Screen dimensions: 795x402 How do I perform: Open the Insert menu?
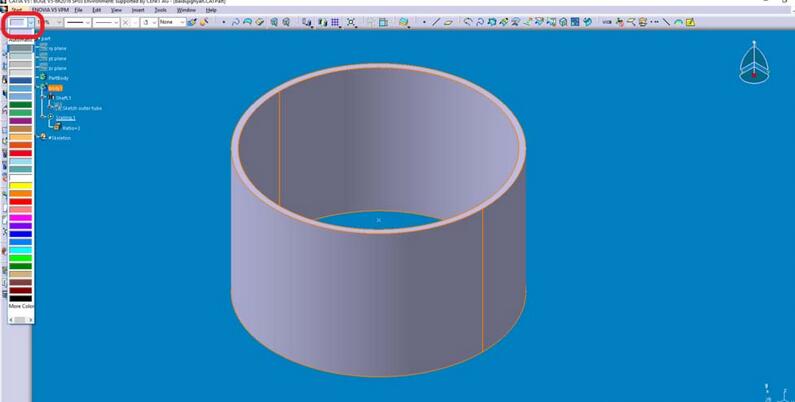[138, 10]
